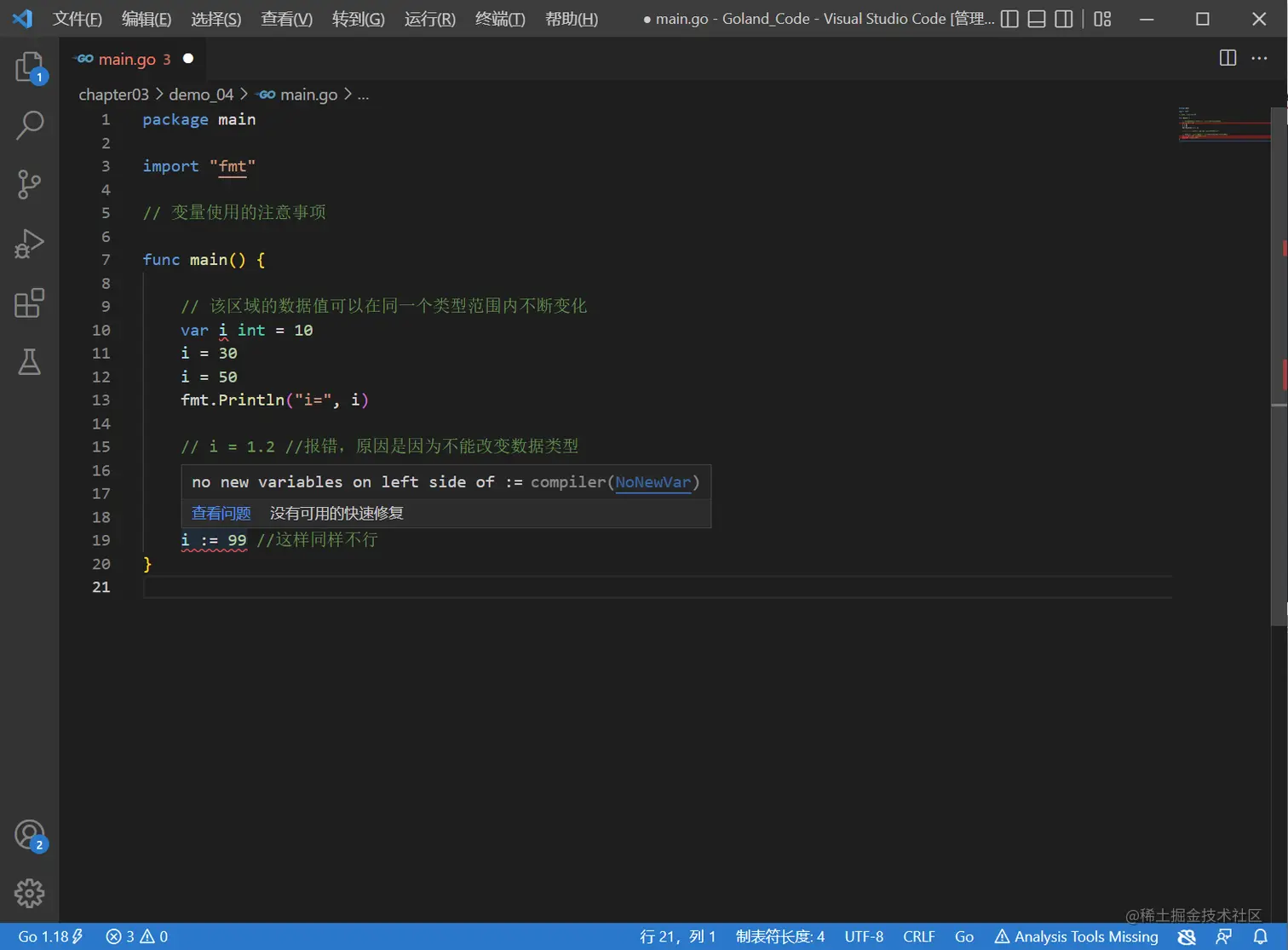
Task: Click chapter03 in the breadcrumb
Action: (x=113, y=95)
